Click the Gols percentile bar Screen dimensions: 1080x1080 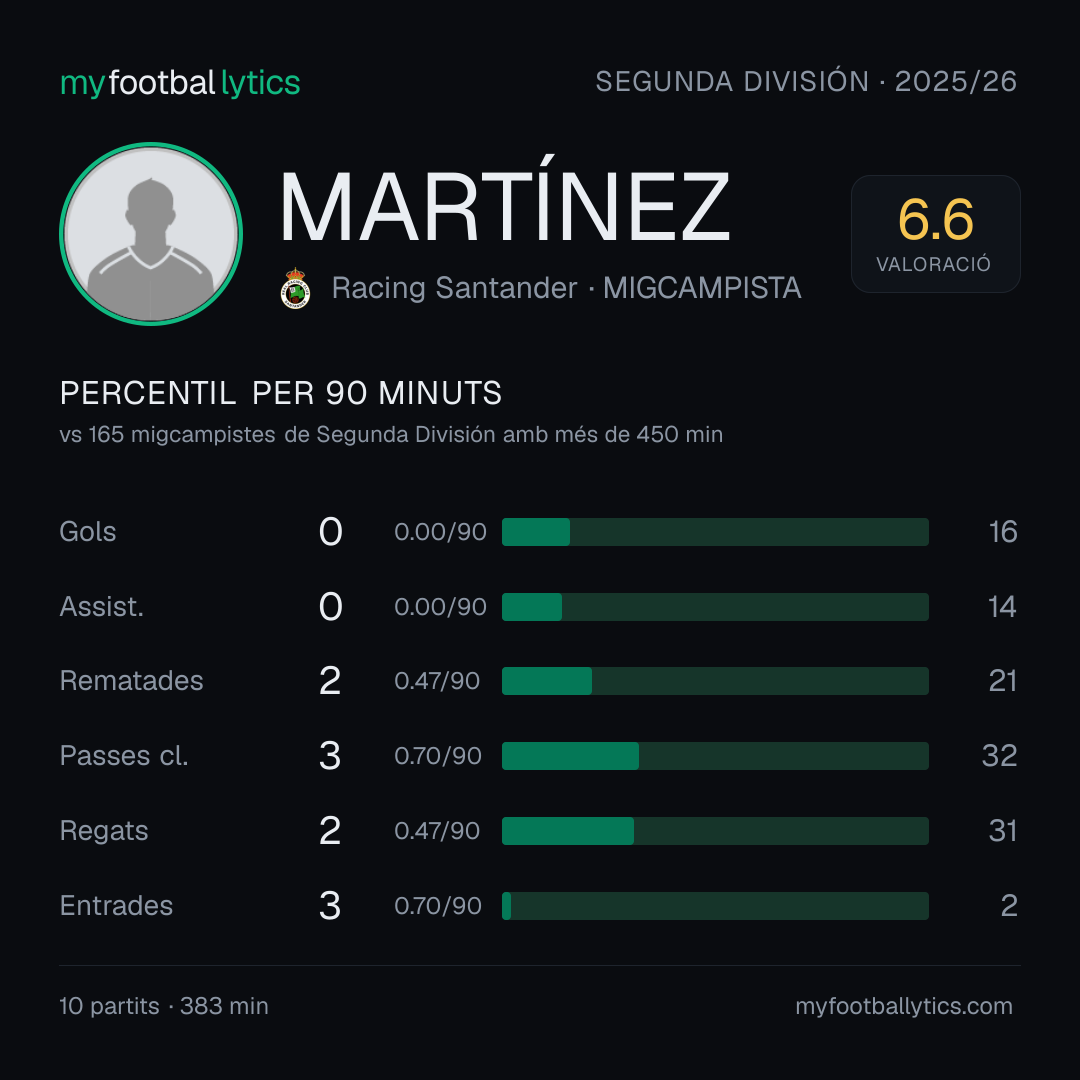point(715,532)
